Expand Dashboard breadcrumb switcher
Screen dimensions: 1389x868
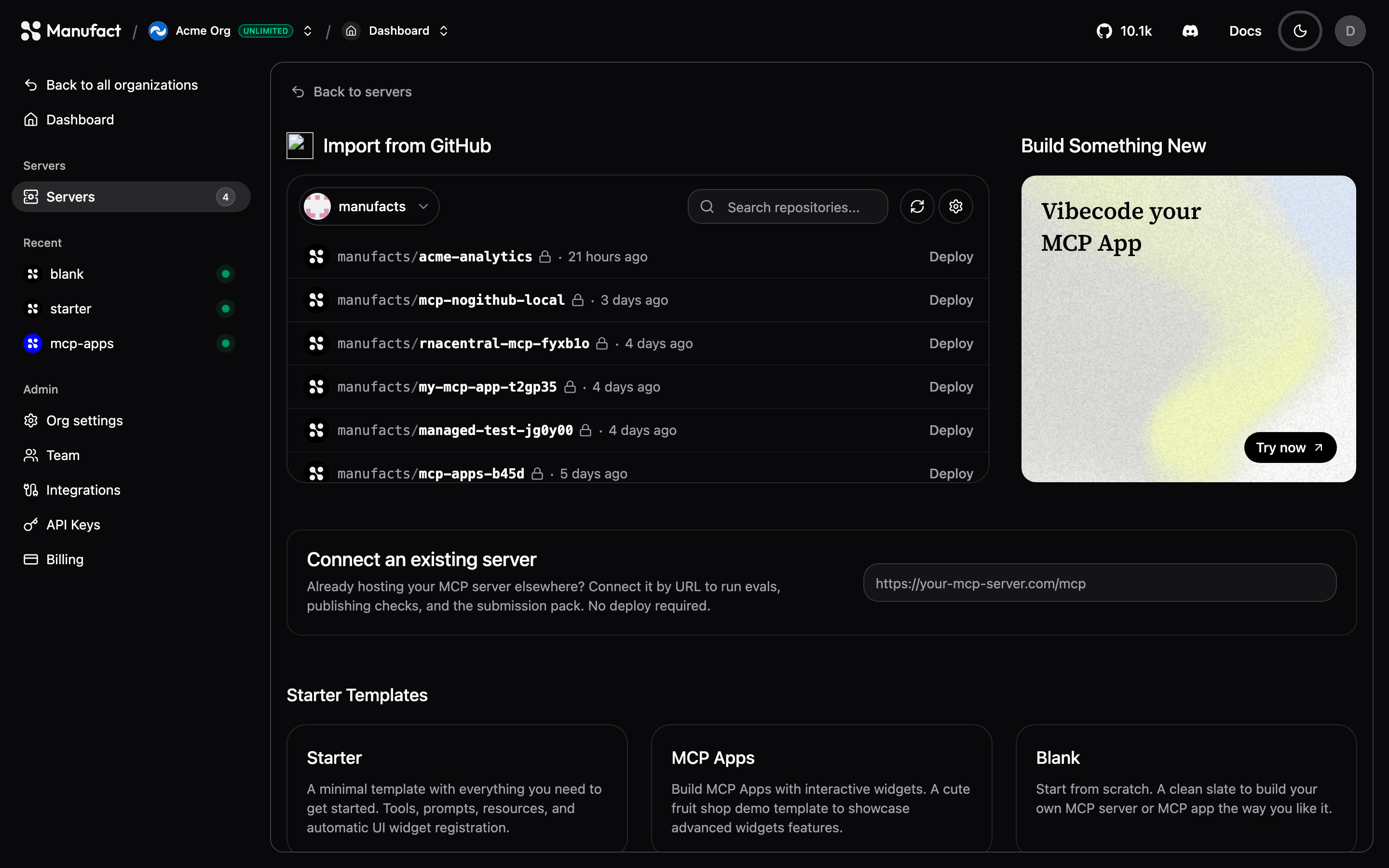tap(444, 31)
